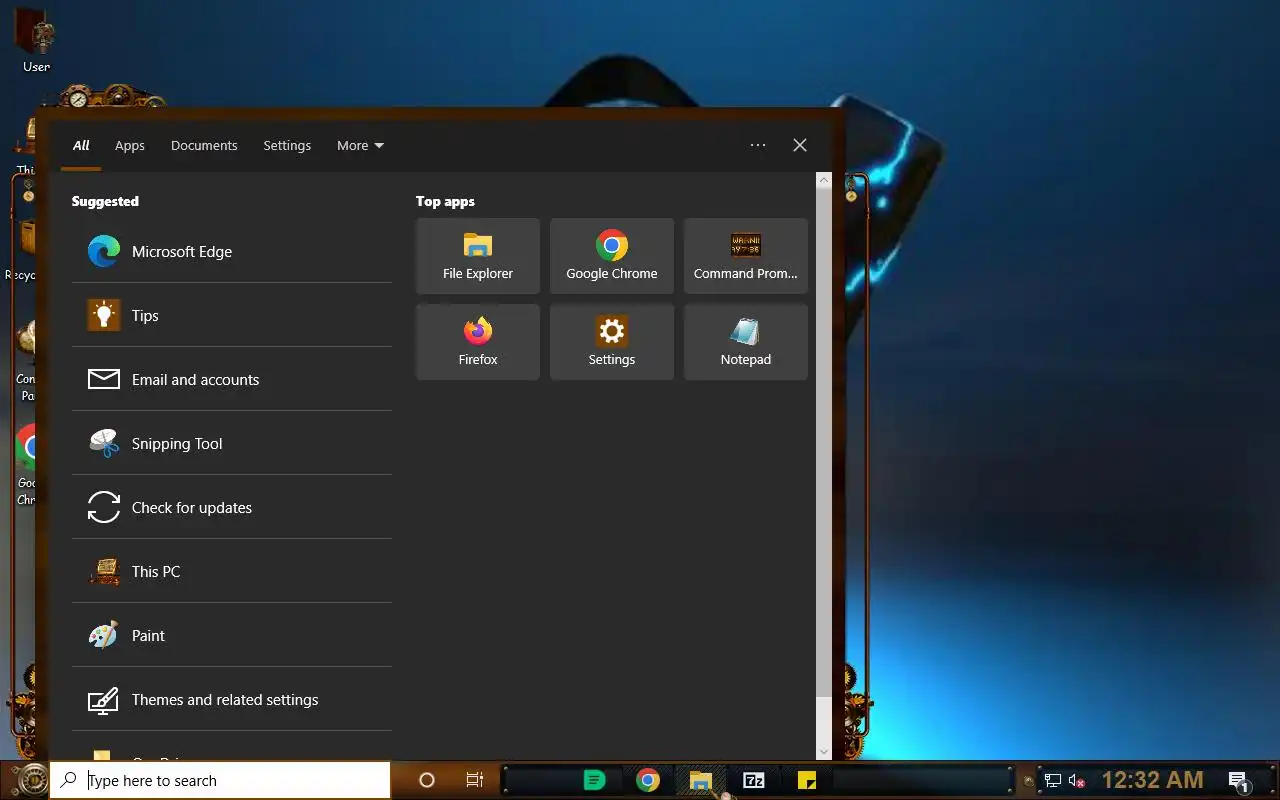
Task: Open the Settings tile in Top apps
Action: tap(612, 342)
